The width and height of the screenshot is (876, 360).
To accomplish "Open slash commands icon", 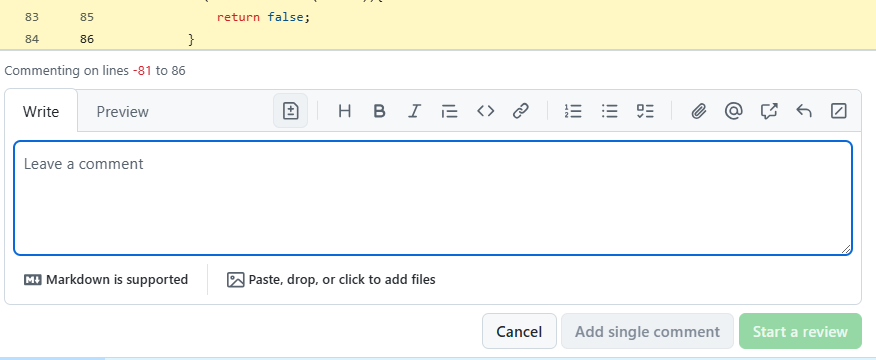I will [x=839, y=111].
